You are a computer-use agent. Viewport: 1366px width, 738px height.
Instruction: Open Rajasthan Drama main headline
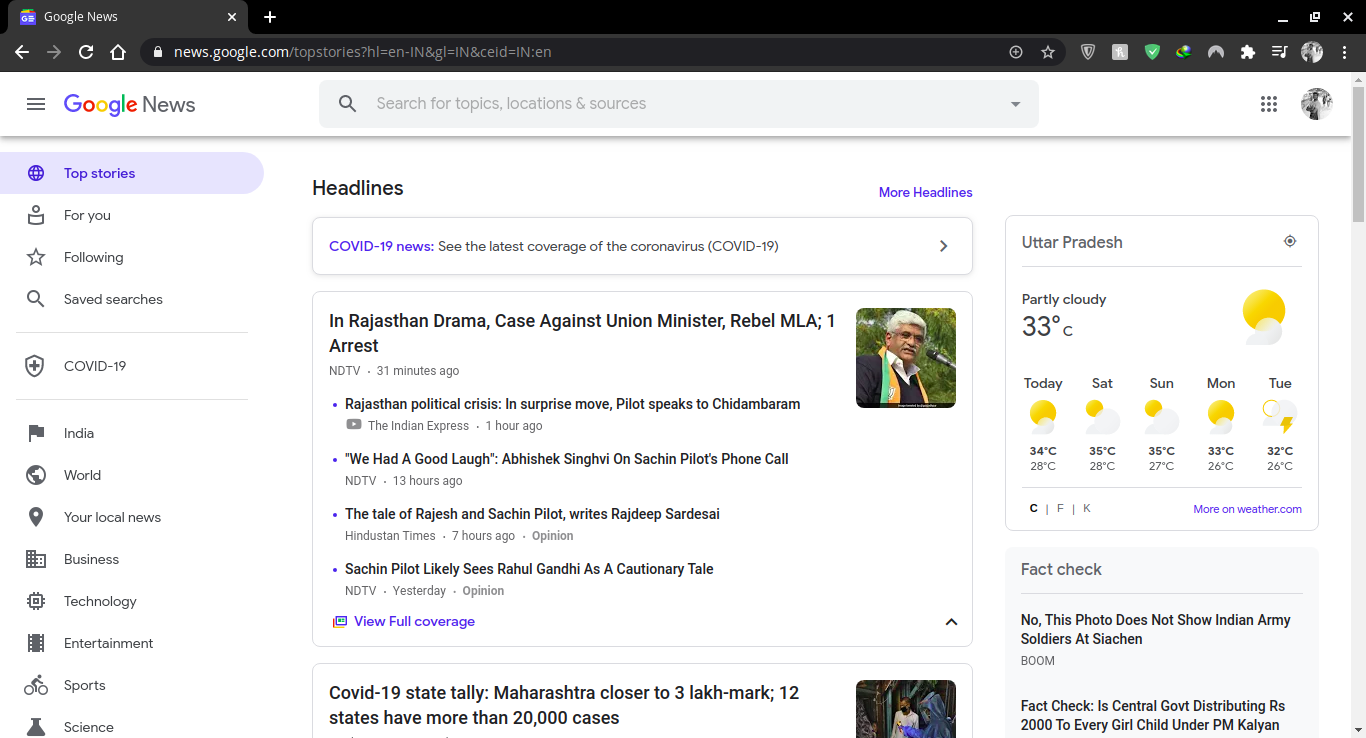[582, 333]
